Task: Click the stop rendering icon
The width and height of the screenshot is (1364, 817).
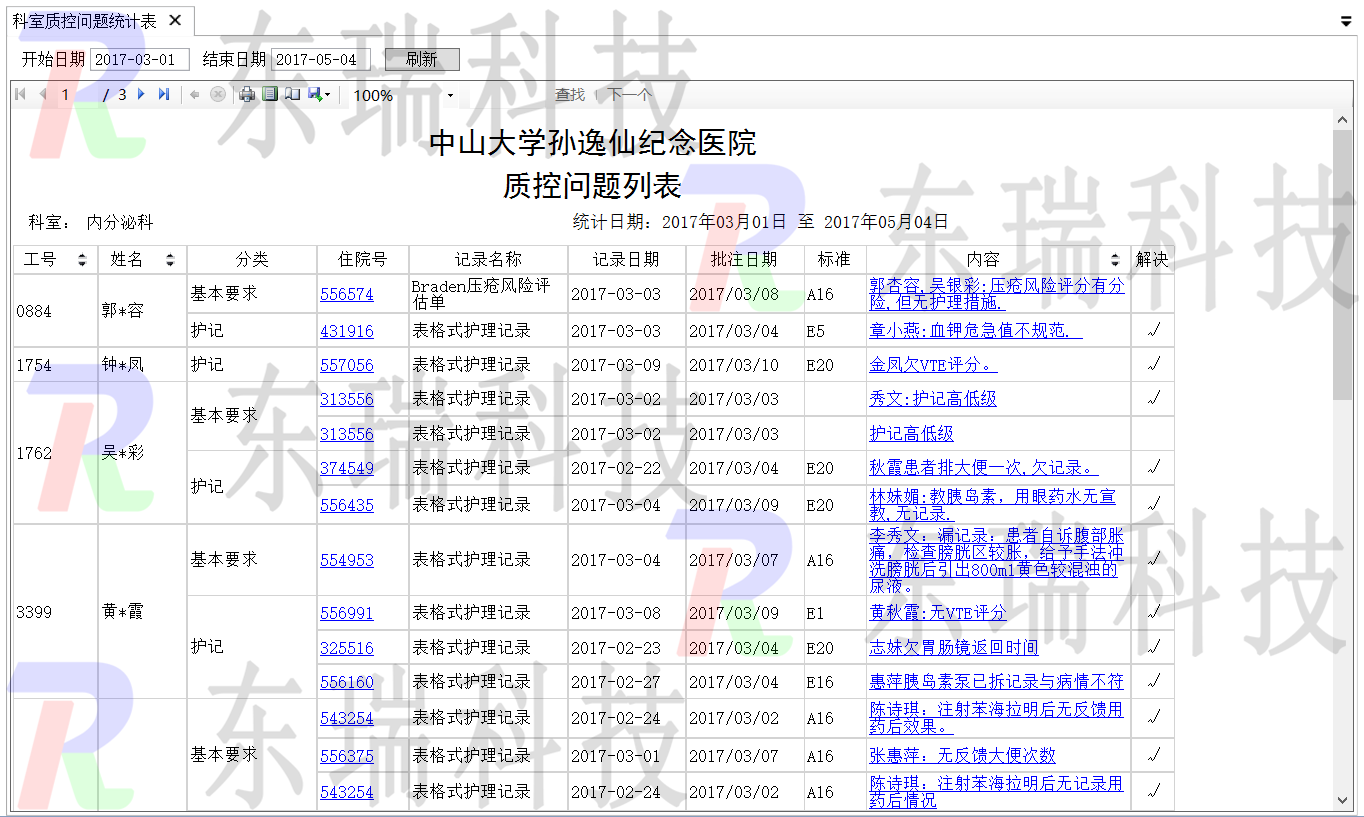Action: coord(218,95)
